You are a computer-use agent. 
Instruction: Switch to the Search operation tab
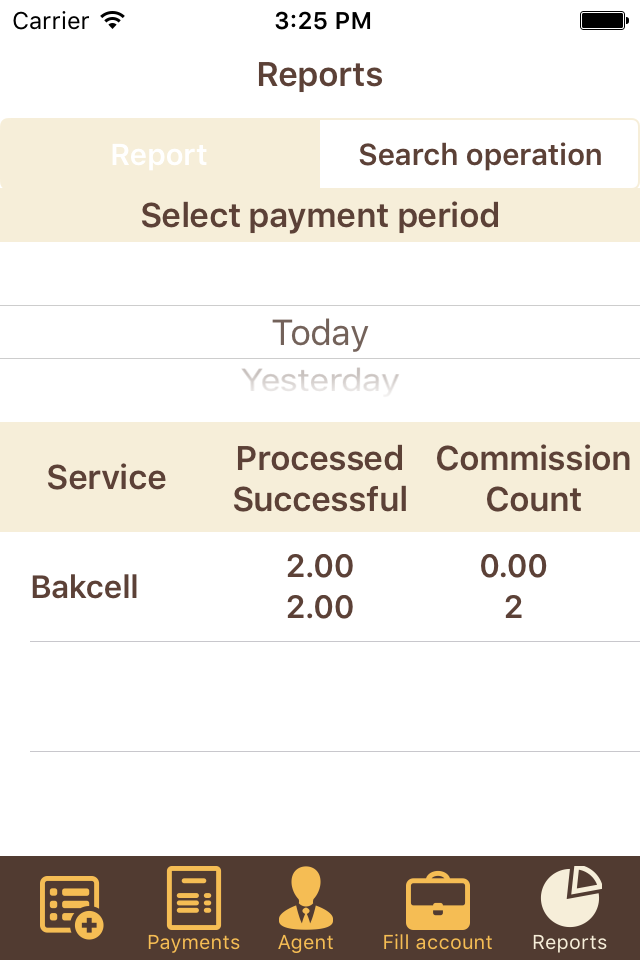pos(480,155)
